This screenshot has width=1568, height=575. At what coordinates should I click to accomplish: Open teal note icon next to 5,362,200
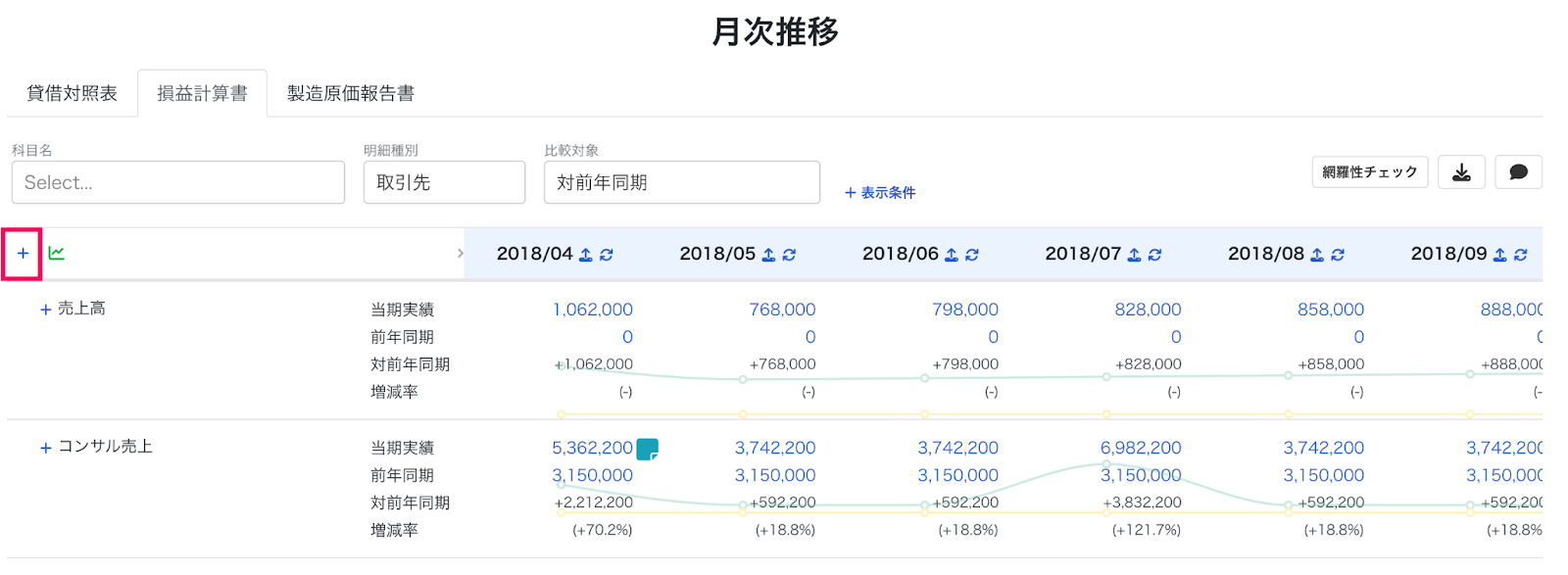(x=647, y=449)
